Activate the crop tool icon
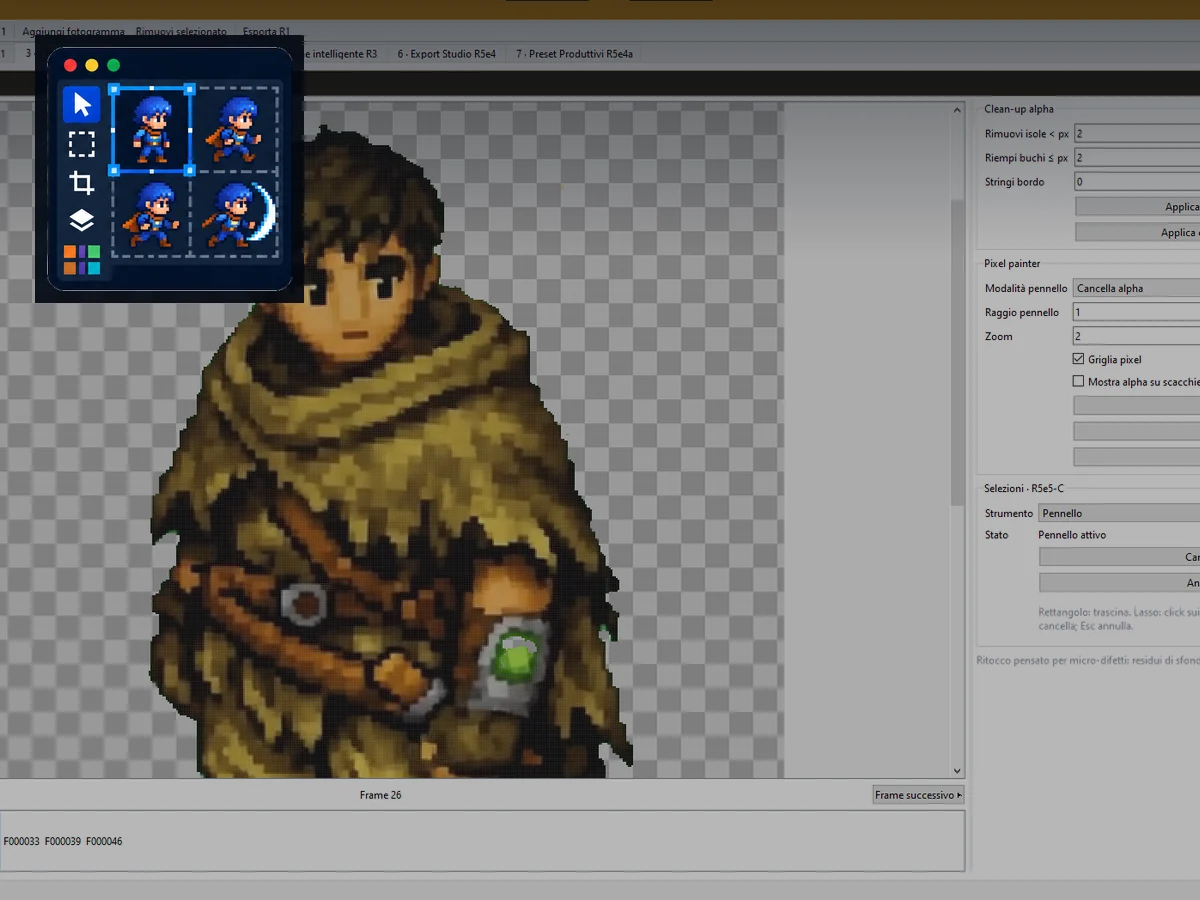The width and height of the screenshot is (1200, 900). [x=82, y=183]
